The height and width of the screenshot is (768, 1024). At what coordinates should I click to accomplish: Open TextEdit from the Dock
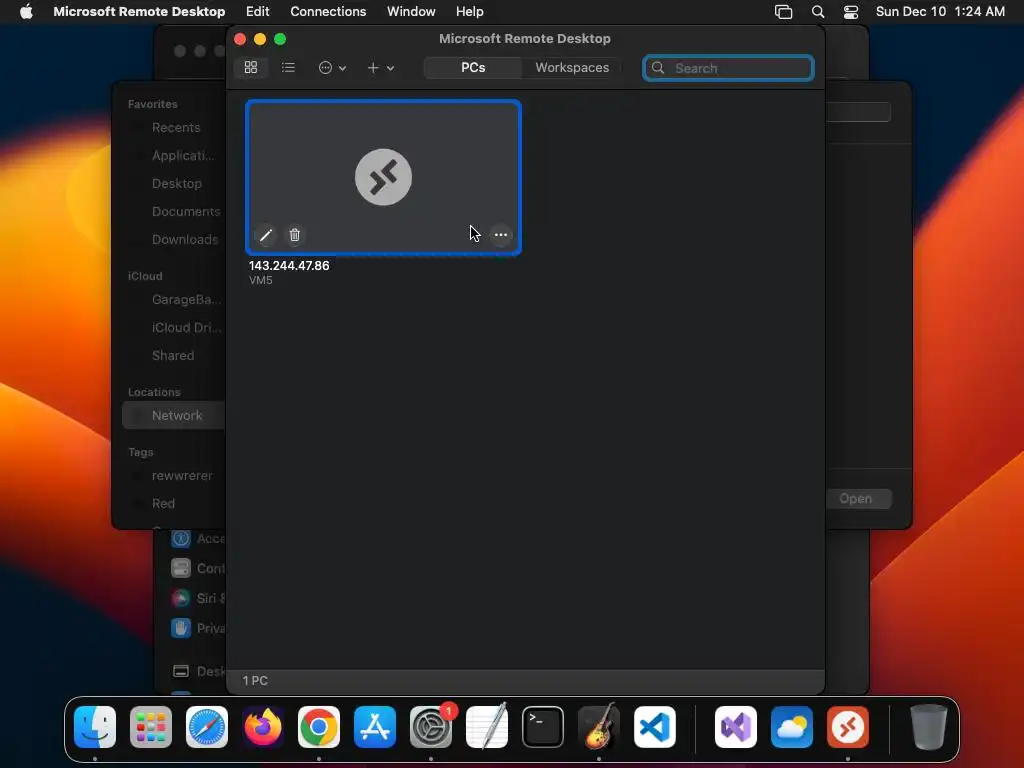487,727
